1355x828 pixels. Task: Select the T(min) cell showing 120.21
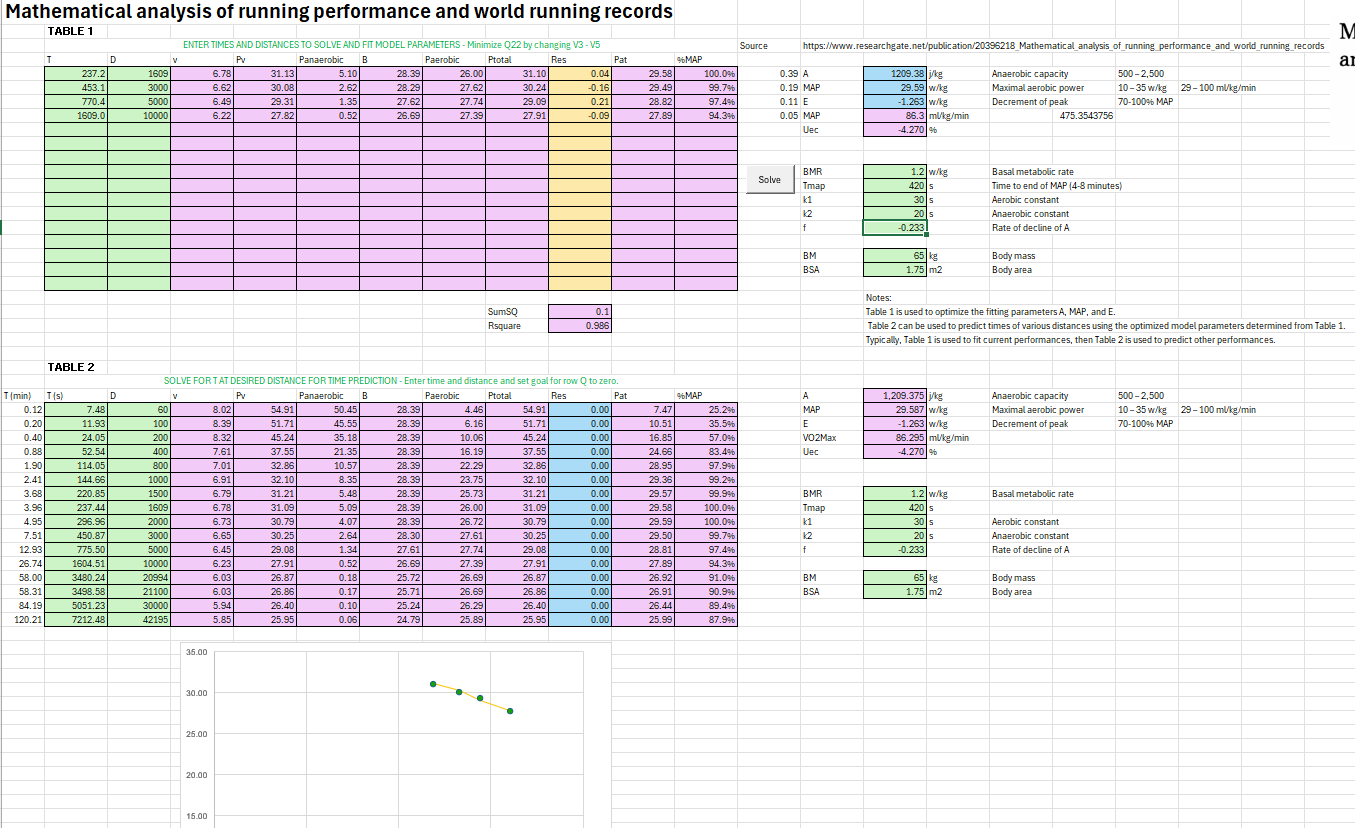click(x=23, y=620)
